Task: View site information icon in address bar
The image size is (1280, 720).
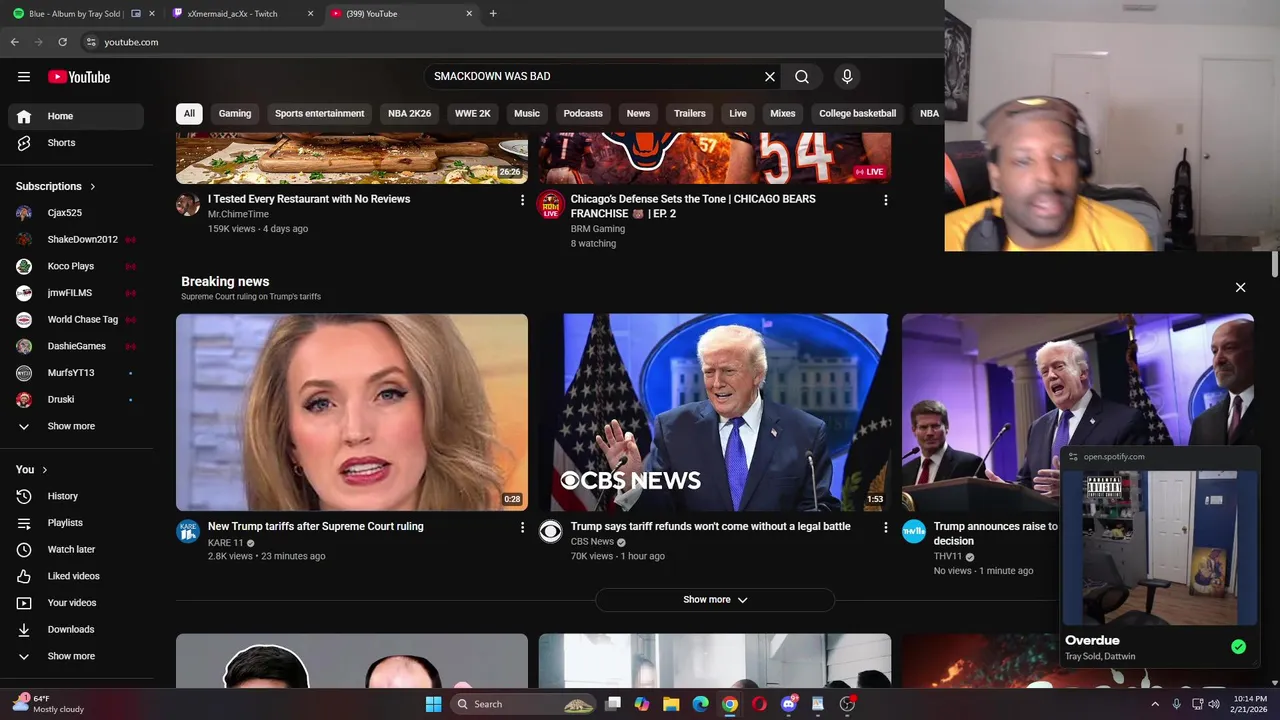Action: [x=90, y=42]
